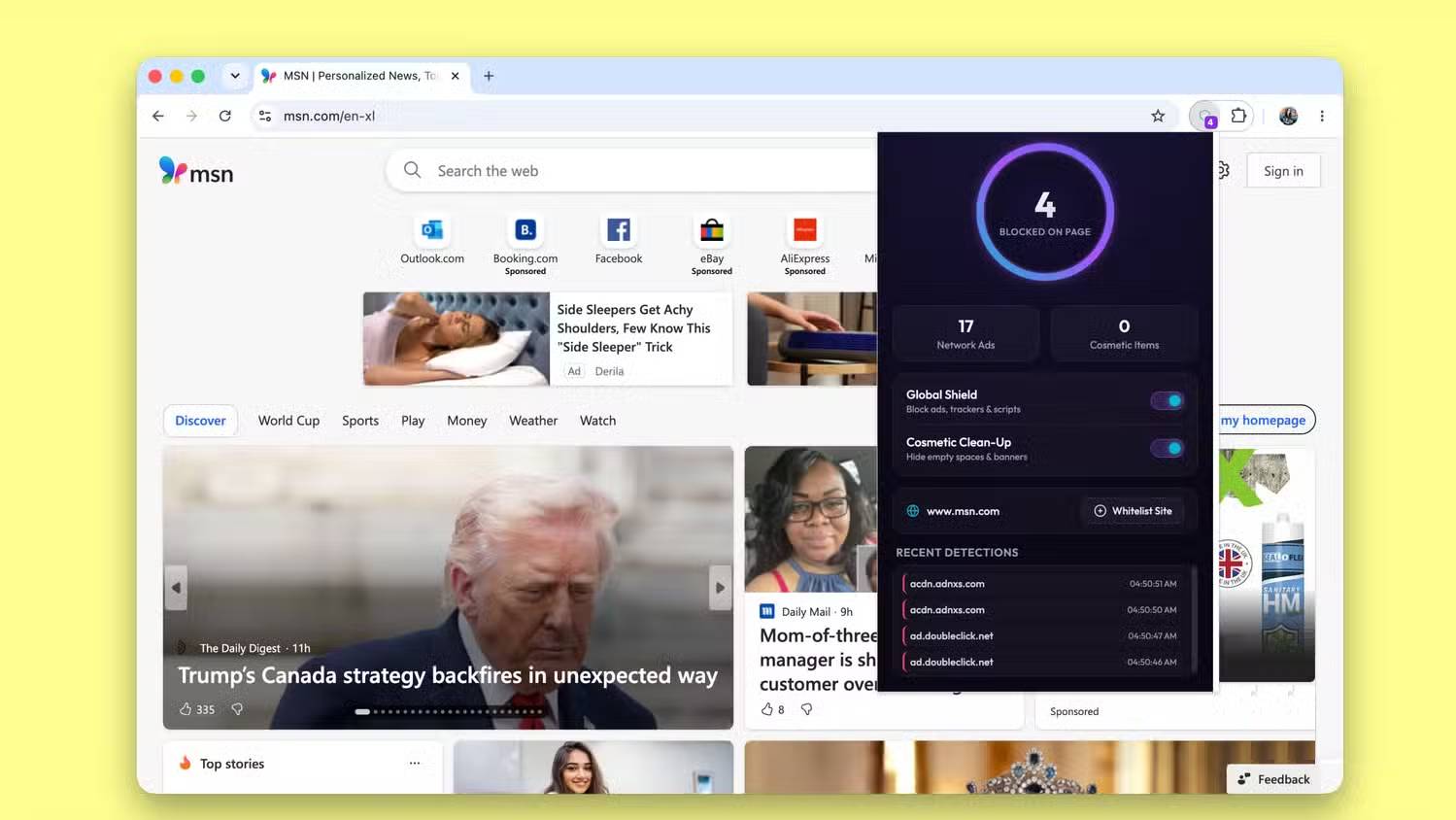Select the Sports tab
The image size is (1456, 820).
(360, 421)
